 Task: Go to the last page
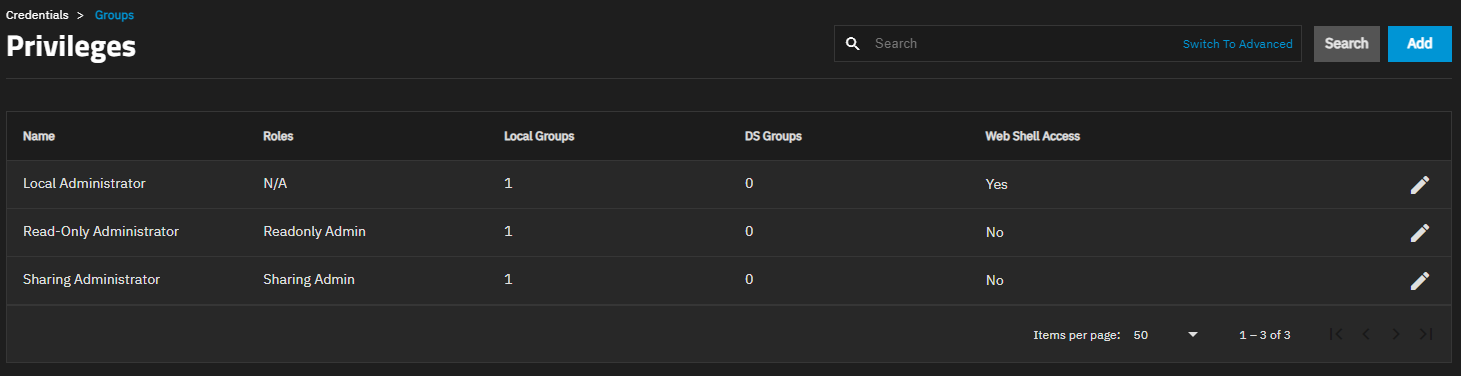pyautogui.click(x=1426, y=334)
